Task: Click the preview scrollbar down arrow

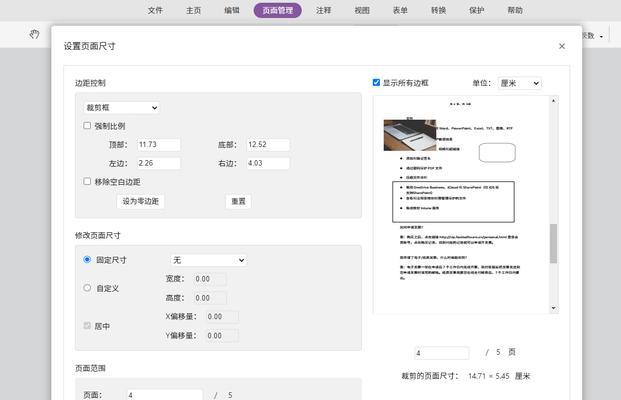Action: (553, 308)
